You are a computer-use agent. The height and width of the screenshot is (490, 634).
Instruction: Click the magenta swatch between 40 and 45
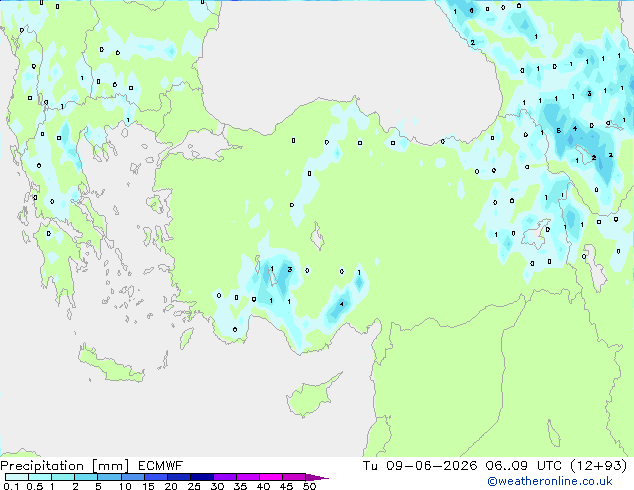(x=271, y=477)
